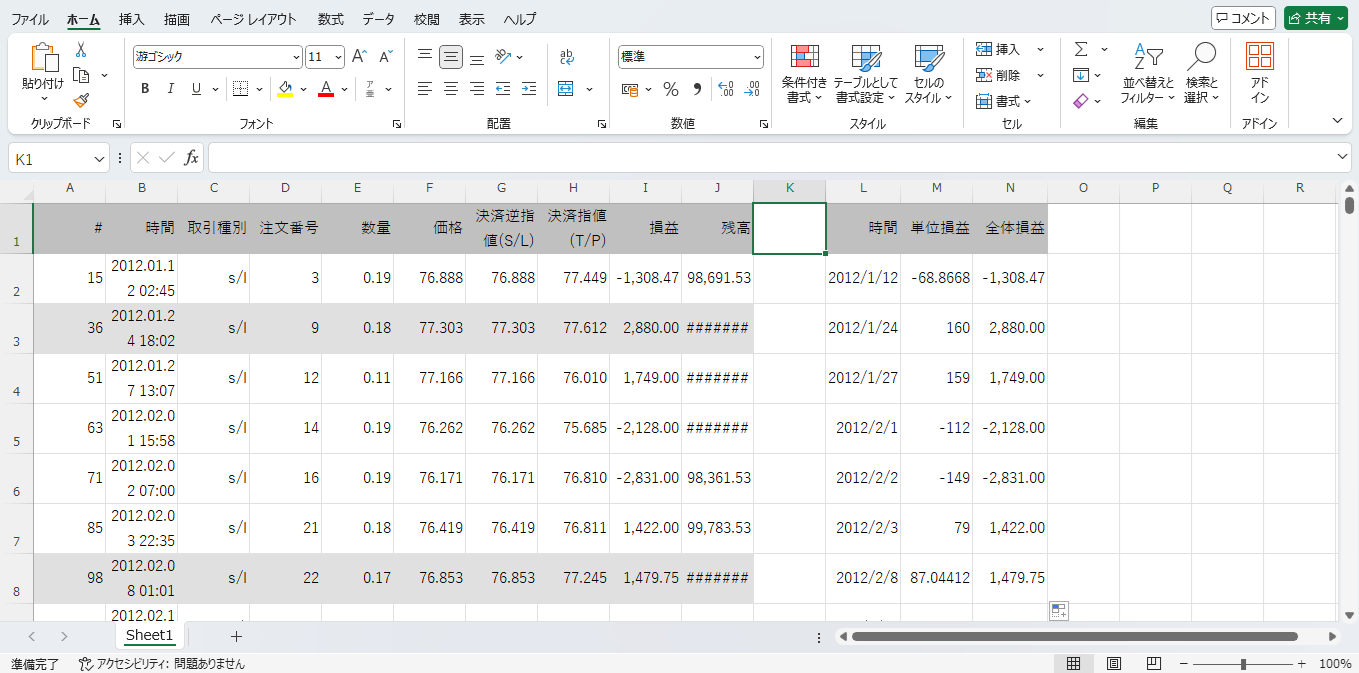Open テーブルとして書式設定 menu
Image resolution: width=1359 pixels, height=673 pixels.
866,75
